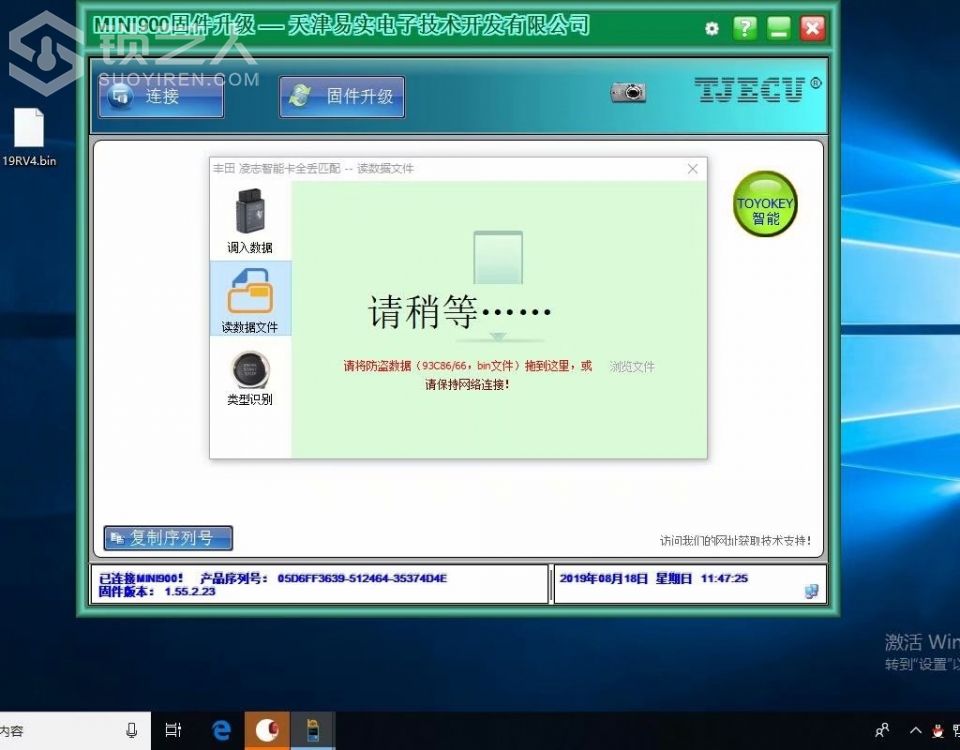This screenshot has width=960, height=750.
Task: Click the camera screenshot icon
Action: coord(628,92)
